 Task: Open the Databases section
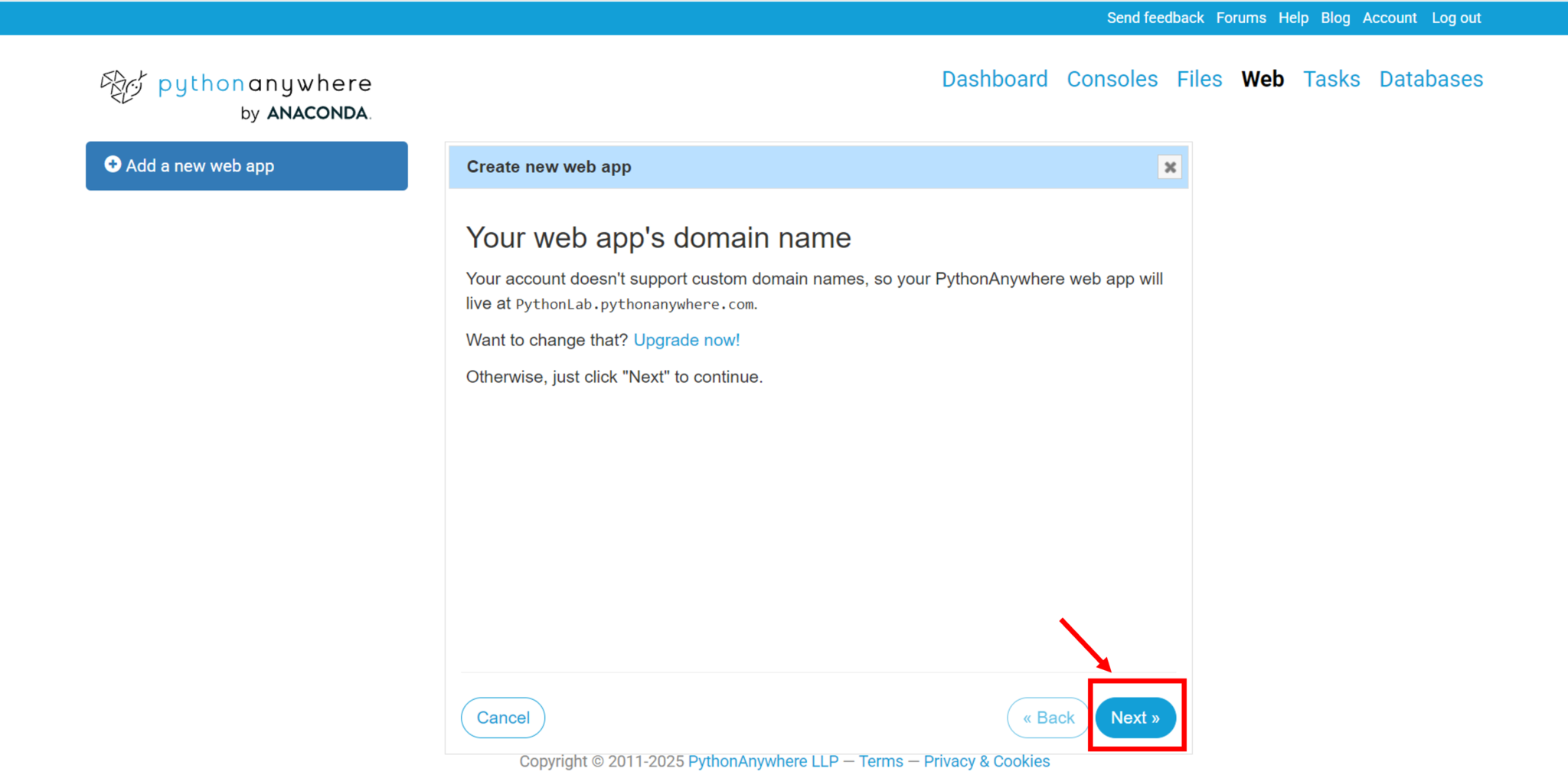1431,79
